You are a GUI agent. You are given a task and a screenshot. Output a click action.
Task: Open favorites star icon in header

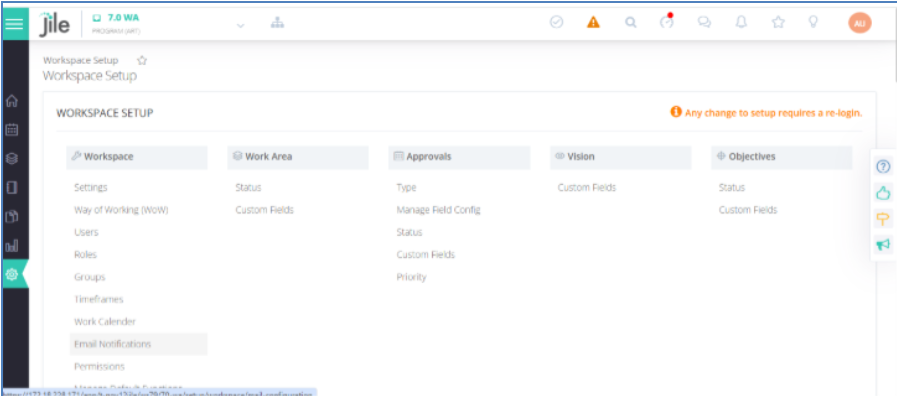tap(778, 22)
